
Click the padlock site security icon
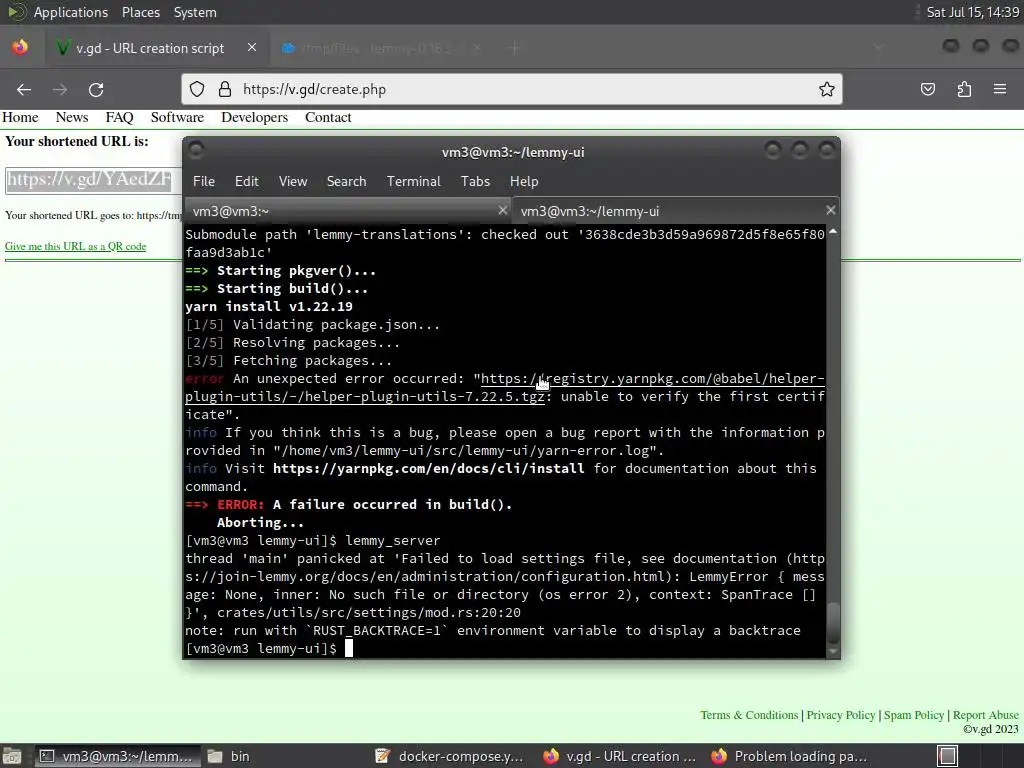tap(225, 89)
